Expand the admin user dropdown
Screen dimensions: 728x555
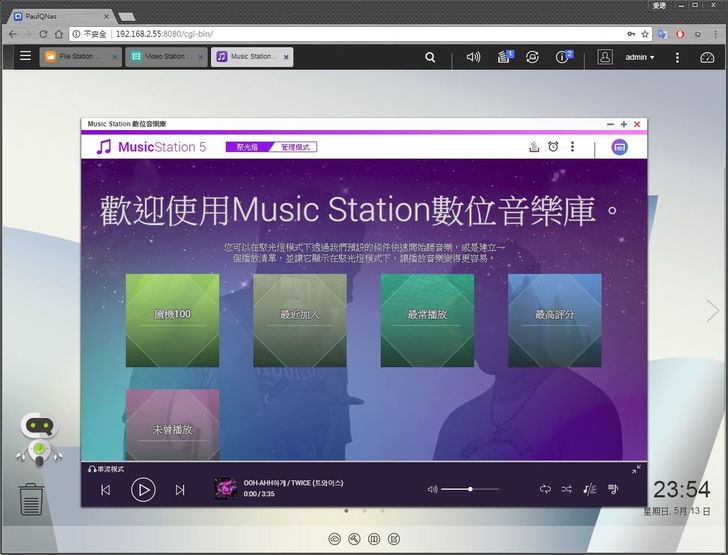[x=640, y=57]
